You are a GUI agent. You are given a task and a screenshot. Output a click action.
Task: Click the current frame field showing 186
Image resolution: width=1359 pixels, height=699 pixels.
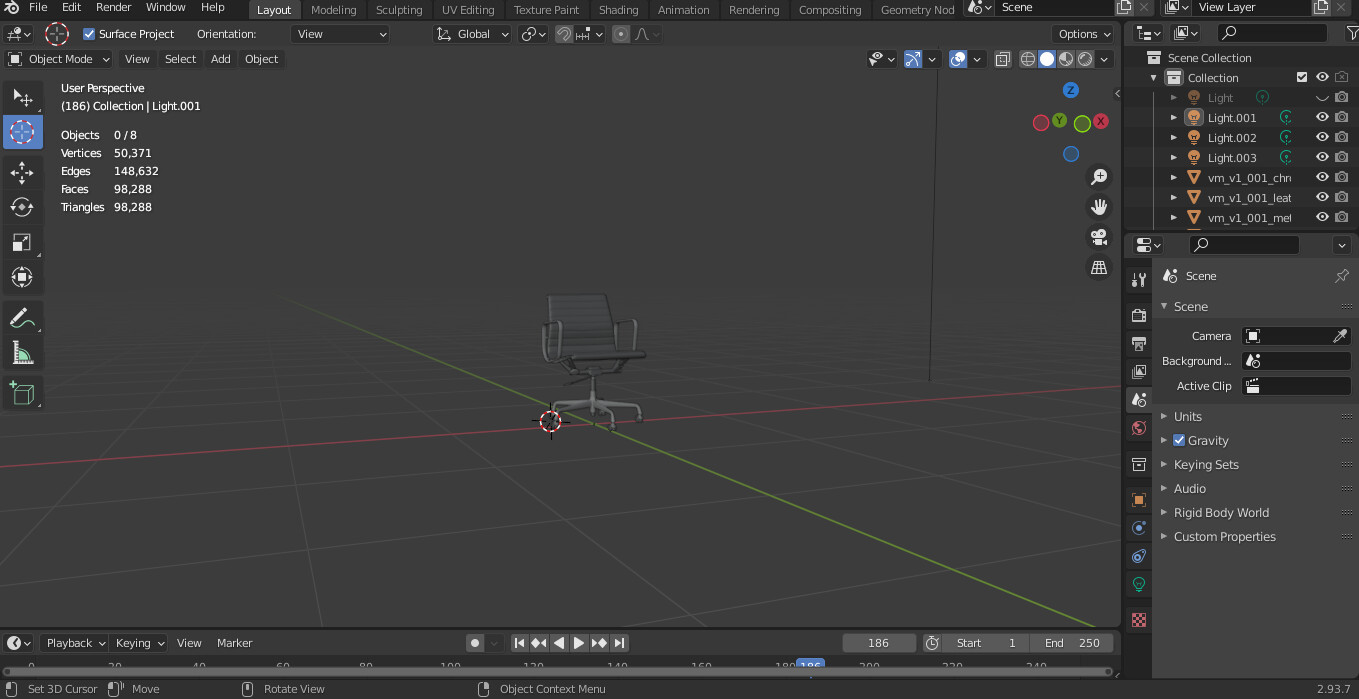(879, 643)
